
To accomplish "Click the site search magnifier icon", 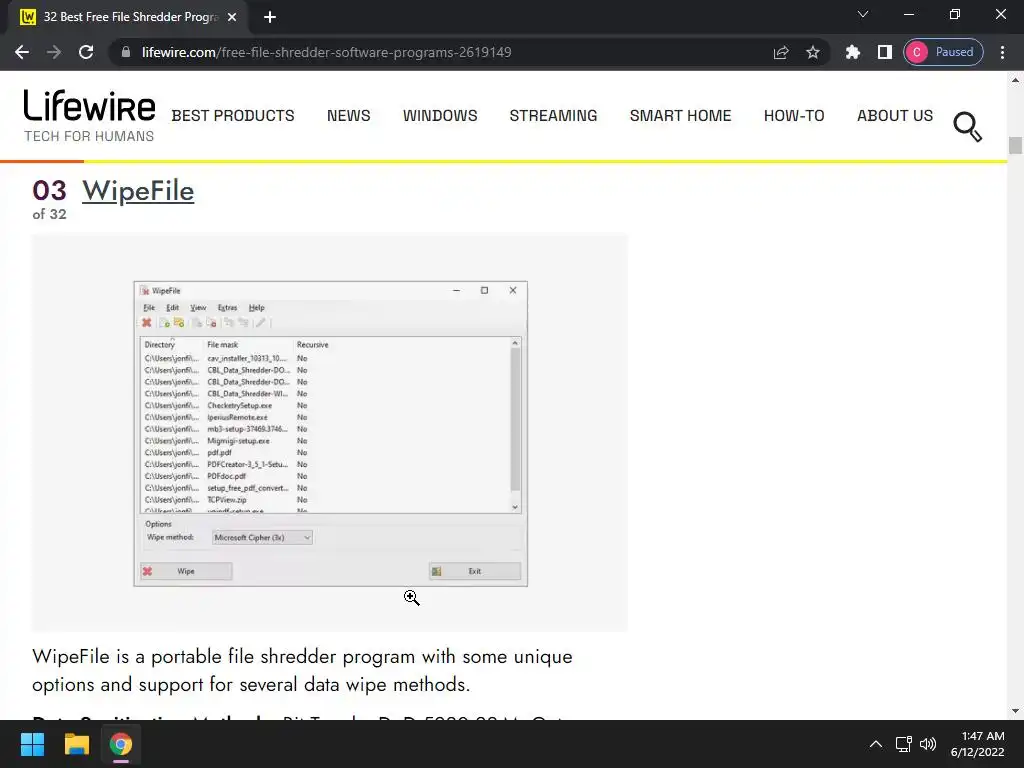I will [x=967, y=127].
